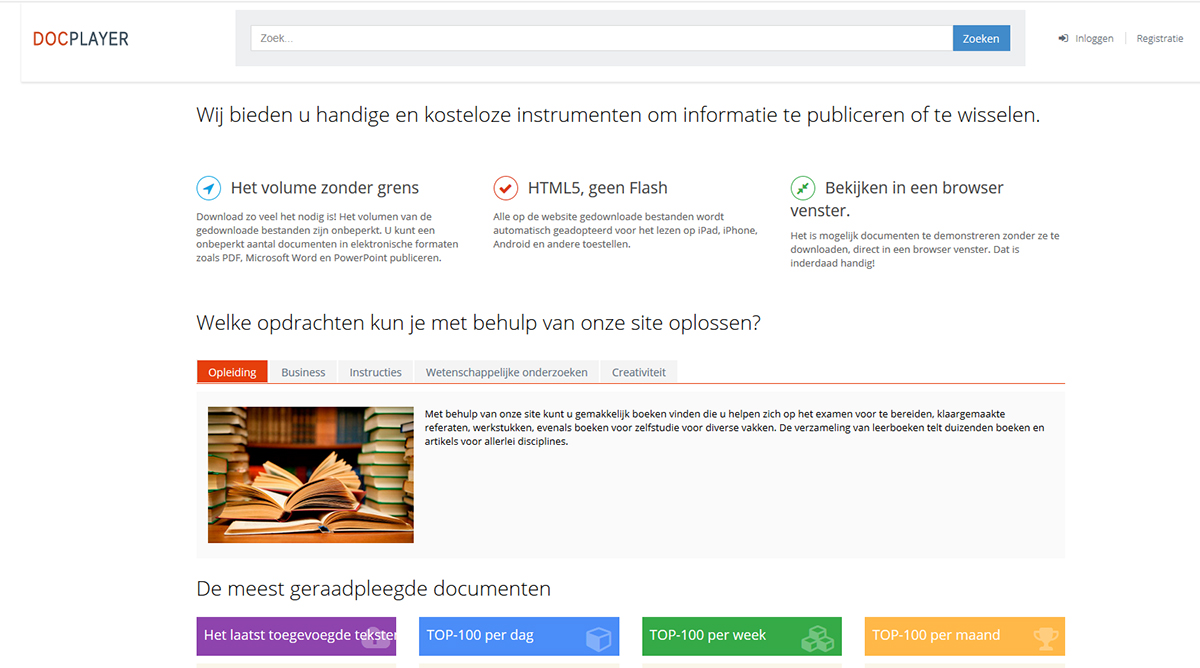Viewport: 1200px width, 668px height.
Task: Click the stacked cubes icon on TOP-100 per week
Action: pos(819,638)
